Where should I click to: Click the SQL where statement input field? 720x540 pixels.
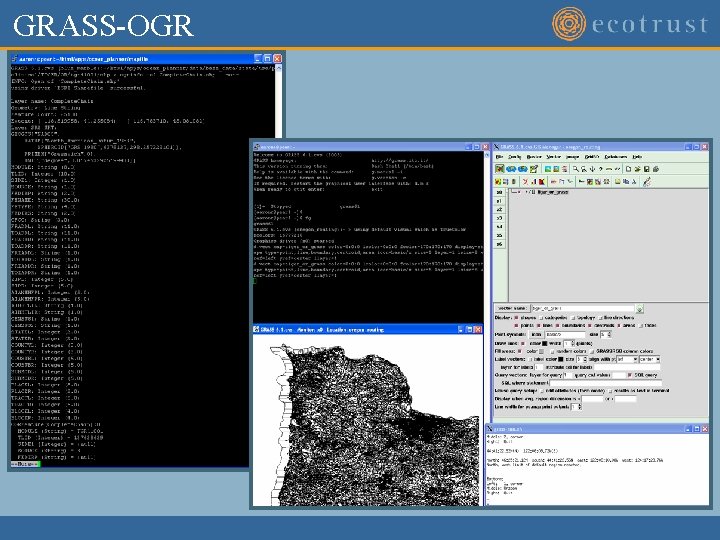click(x=606, y=383)
